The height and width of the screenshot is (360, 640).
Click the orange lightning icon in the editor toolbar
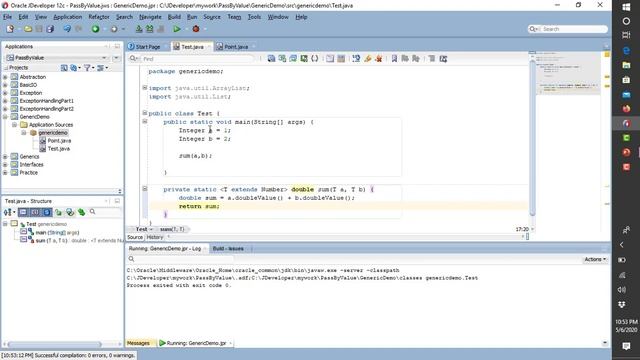368,59
